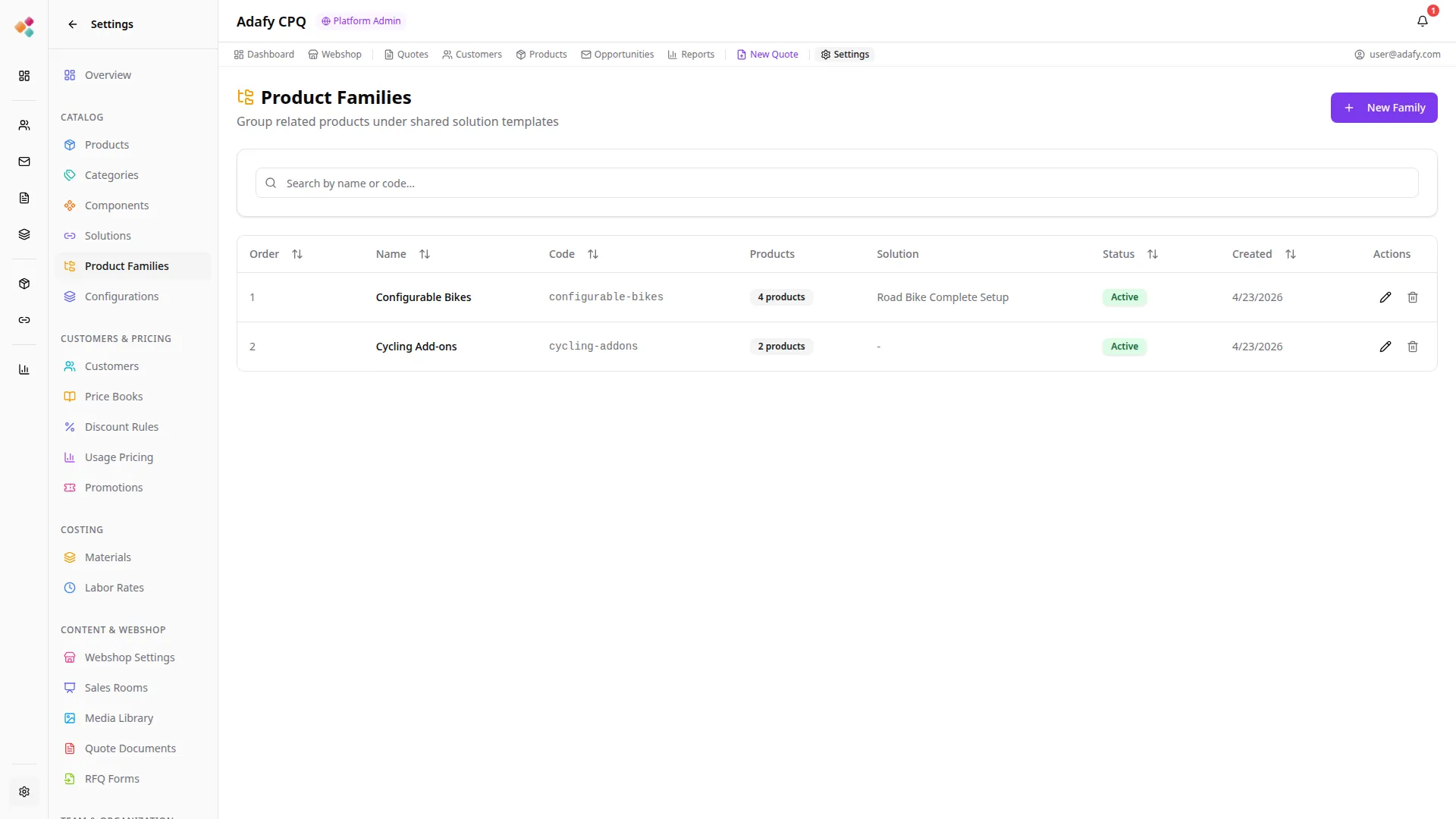Click the New Family button
1456x819 pixels.
tap(1383, 108)
